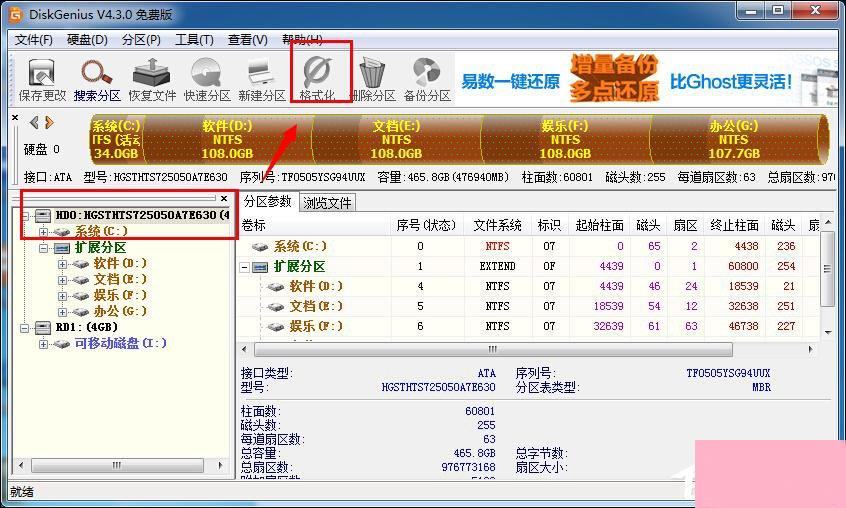
Task: Select 娱乐(F:) in the left tree
Action: (x=120, y=295)
